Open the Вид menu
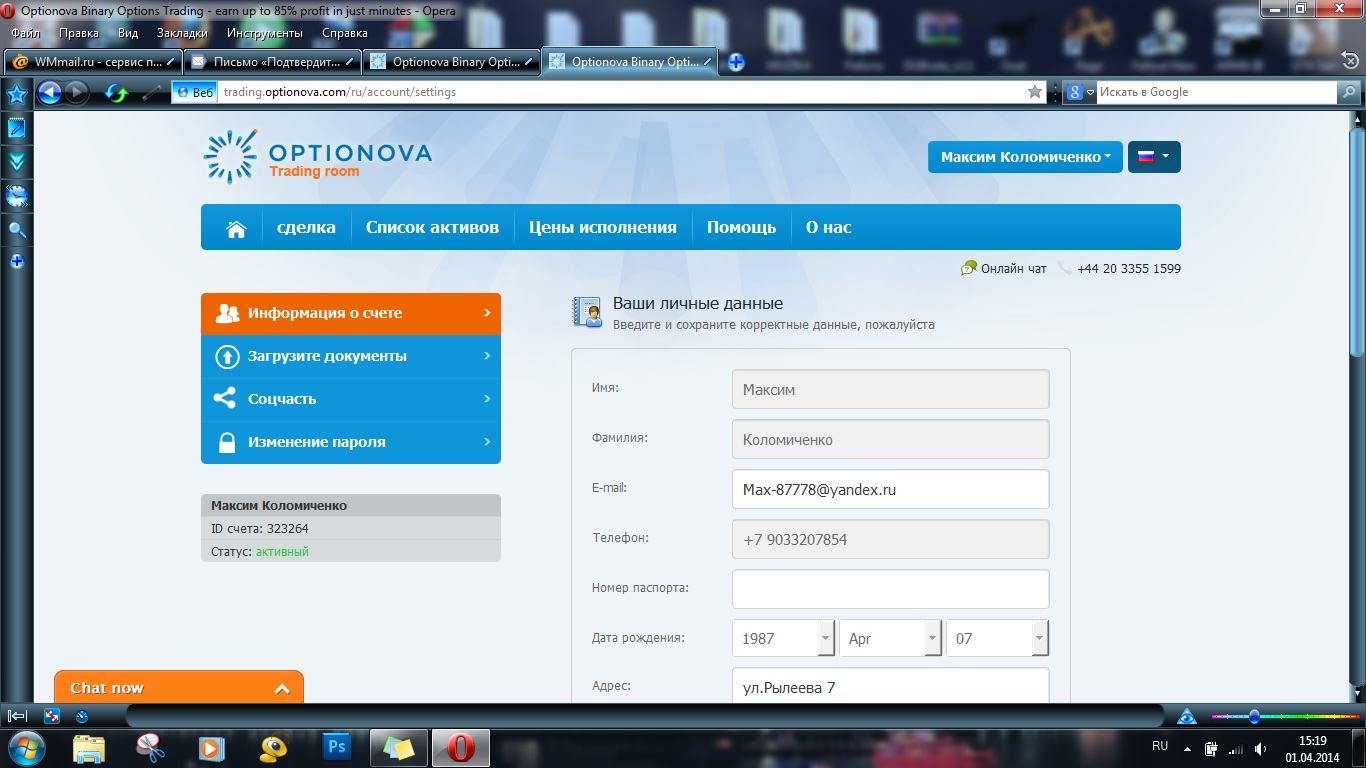 pyautogui.click(x=128, y=33)
